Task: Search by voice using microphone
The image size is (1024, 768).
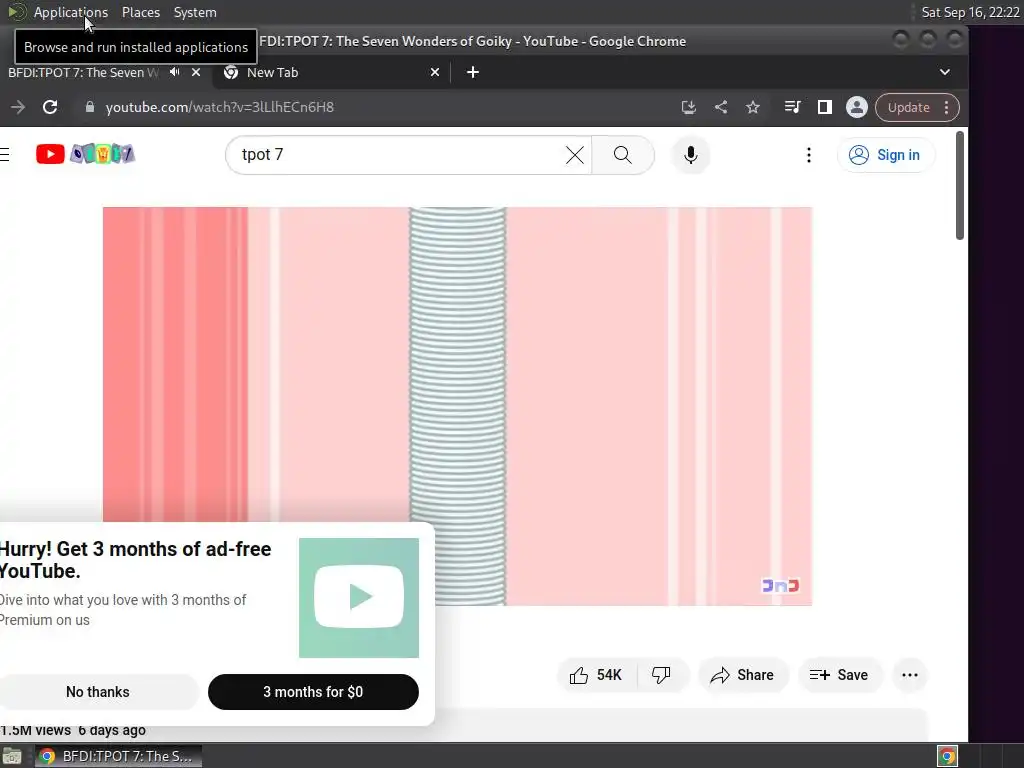Action: [x=690, y=155]
